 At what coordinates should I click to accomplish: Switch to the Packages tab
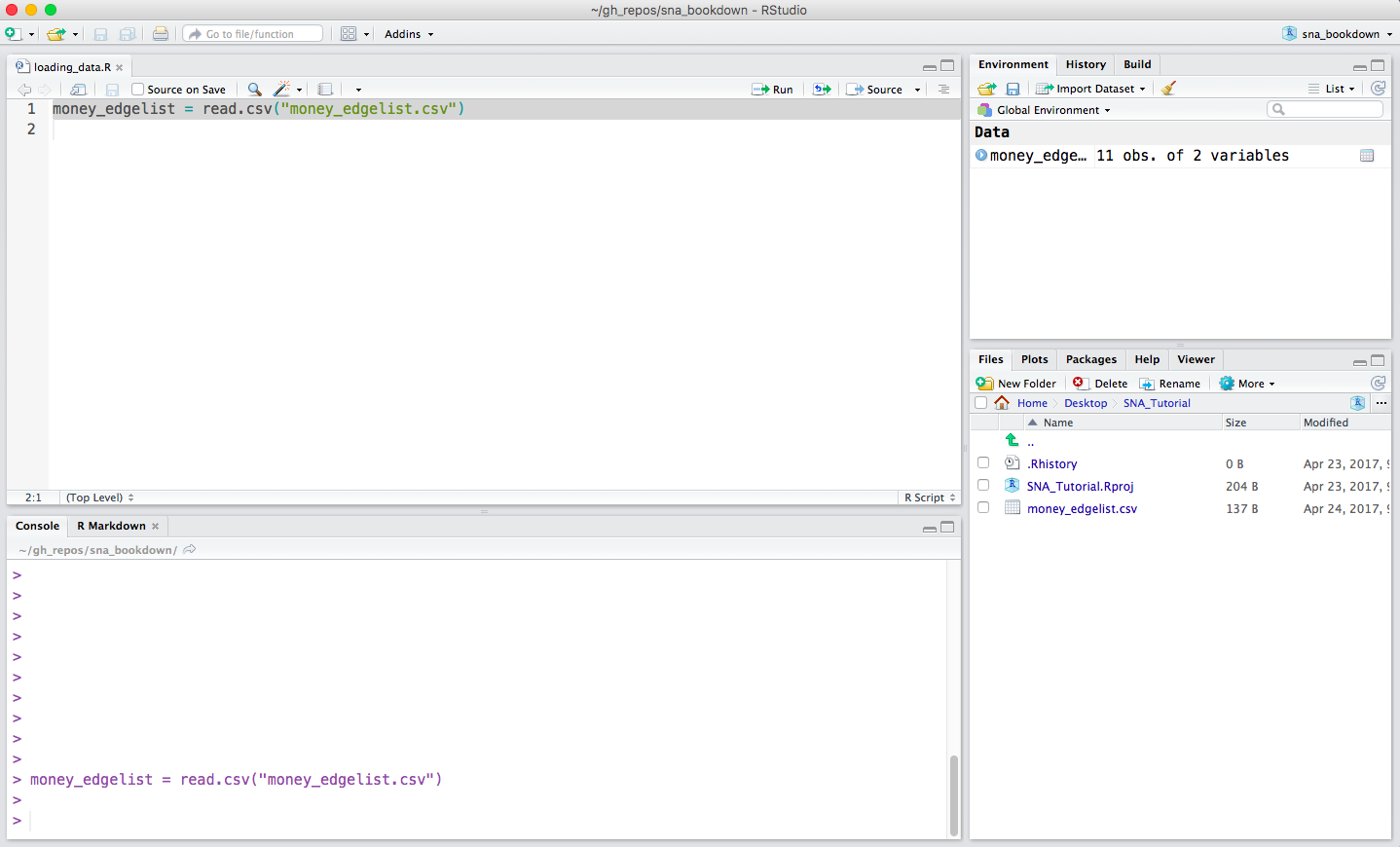pos(1090,359)
